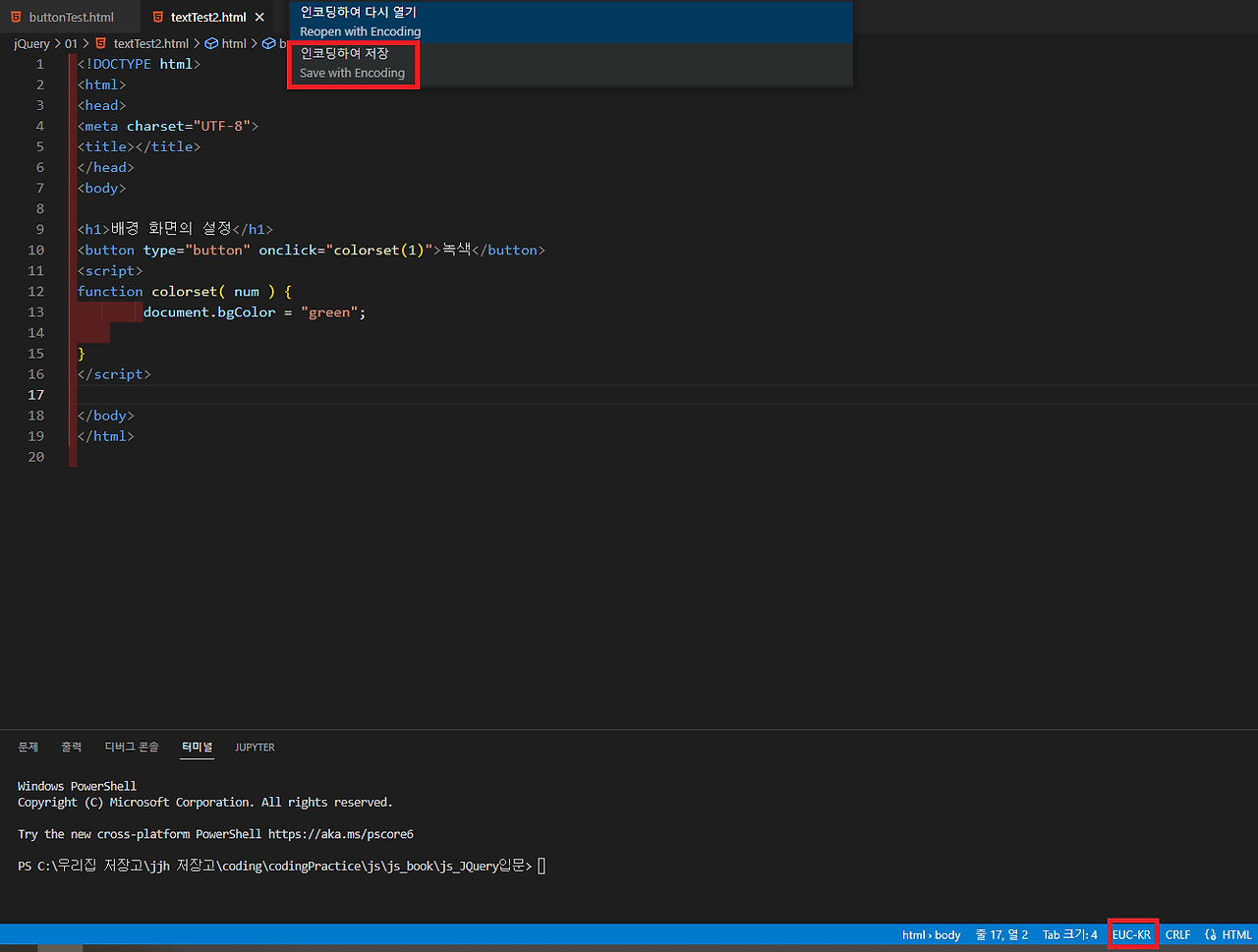The width and height of the screenshot is (1258, 952).
Task: Switch to the buttonTest.html tab
Action: click(69, 16)
